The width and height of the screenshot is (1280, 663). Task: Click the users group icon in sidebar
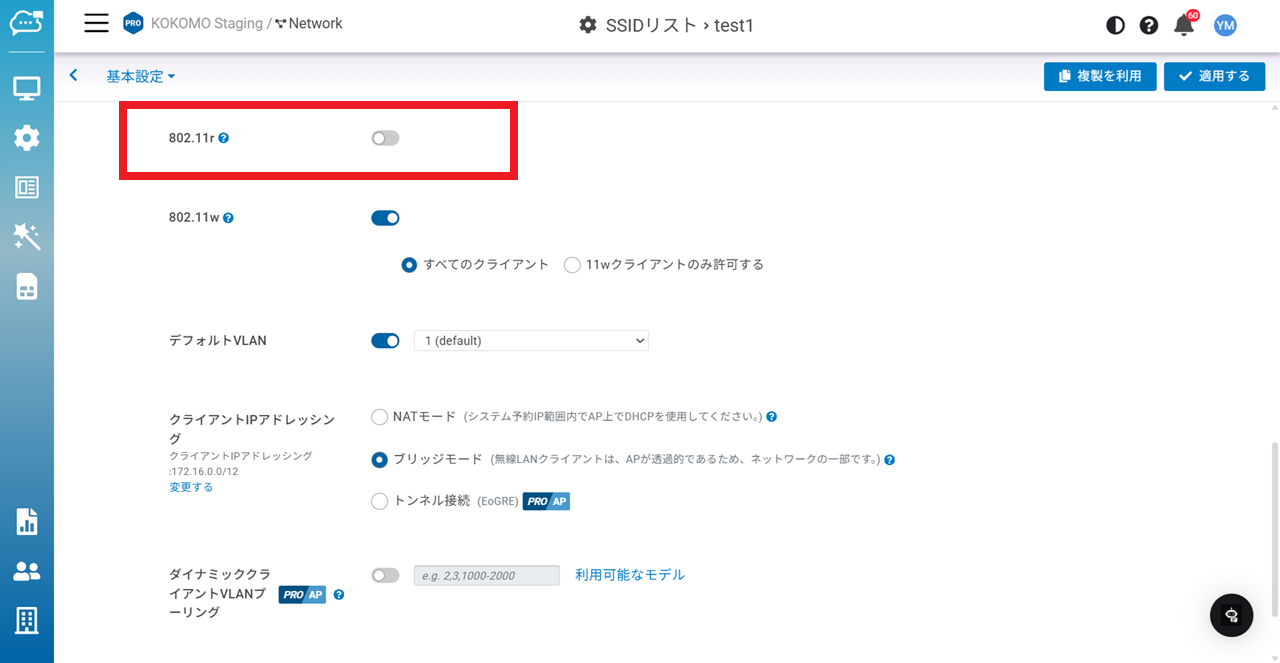click(27, 571)
